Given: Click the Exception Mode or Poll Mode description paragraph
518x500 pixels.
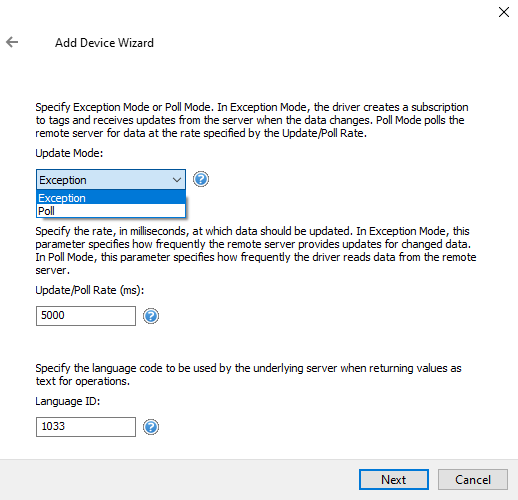Looking at the screenshot, I should (x=252, y=120).
